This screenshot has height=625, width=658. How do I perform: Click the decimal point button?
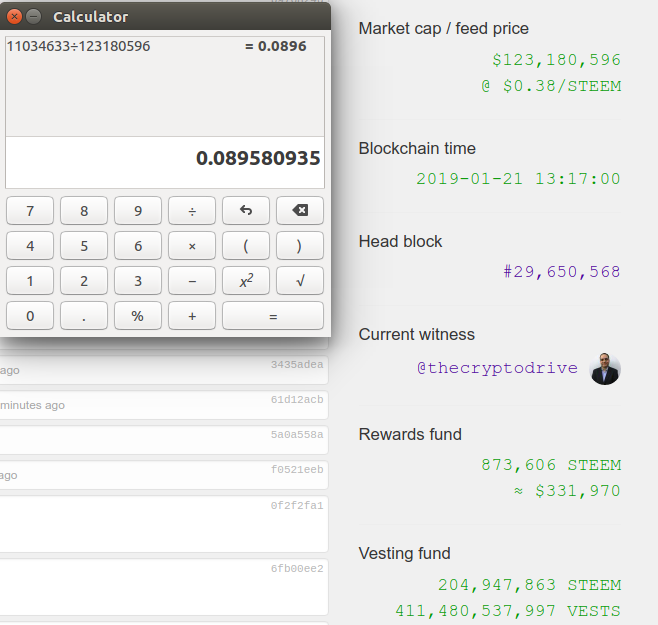click(84, 316)
